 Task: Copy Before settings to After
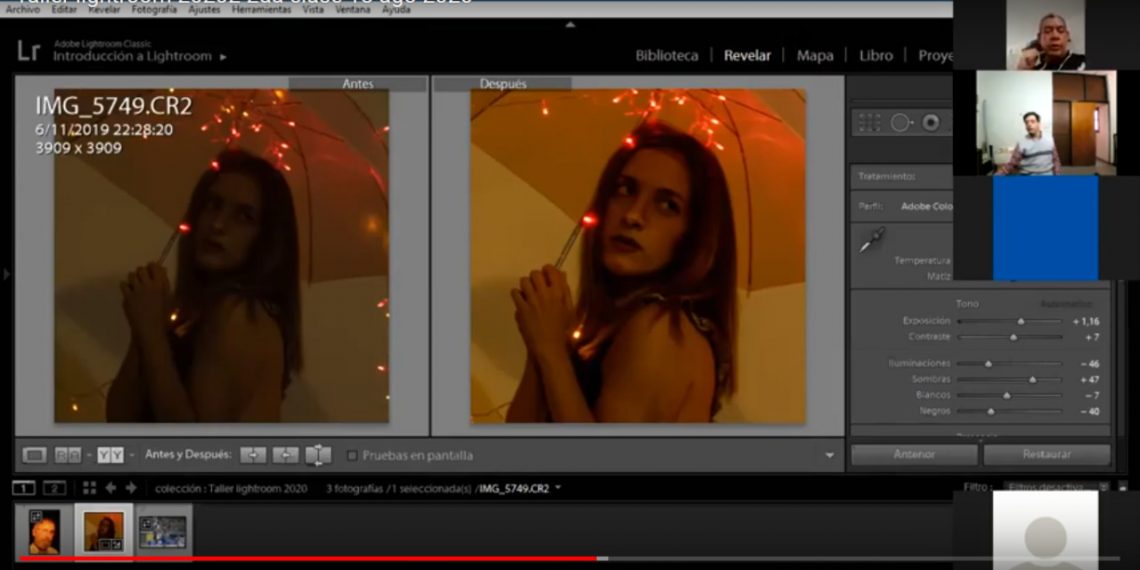[254, 455]
